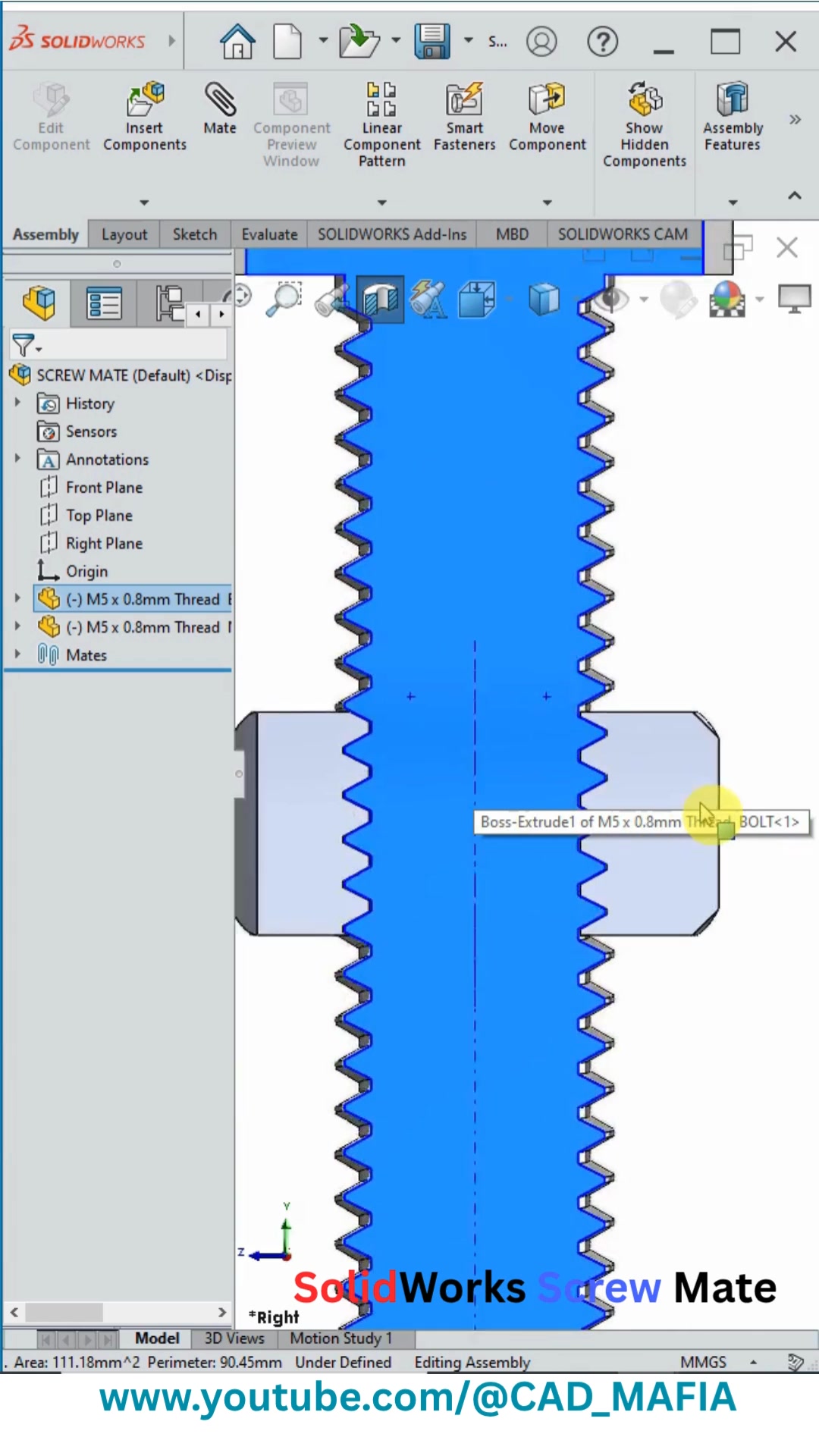Select the Mate tool
Viewport: 819px width, 1456px height.
(x=220, y=109)
